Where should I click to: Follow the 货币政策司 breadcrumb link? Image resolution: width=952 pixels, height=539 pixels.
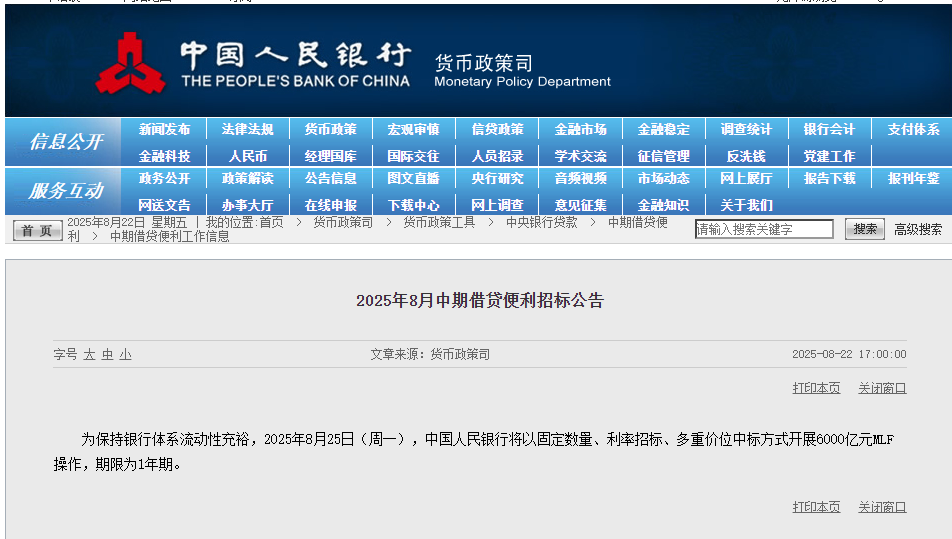click(343, 222)
